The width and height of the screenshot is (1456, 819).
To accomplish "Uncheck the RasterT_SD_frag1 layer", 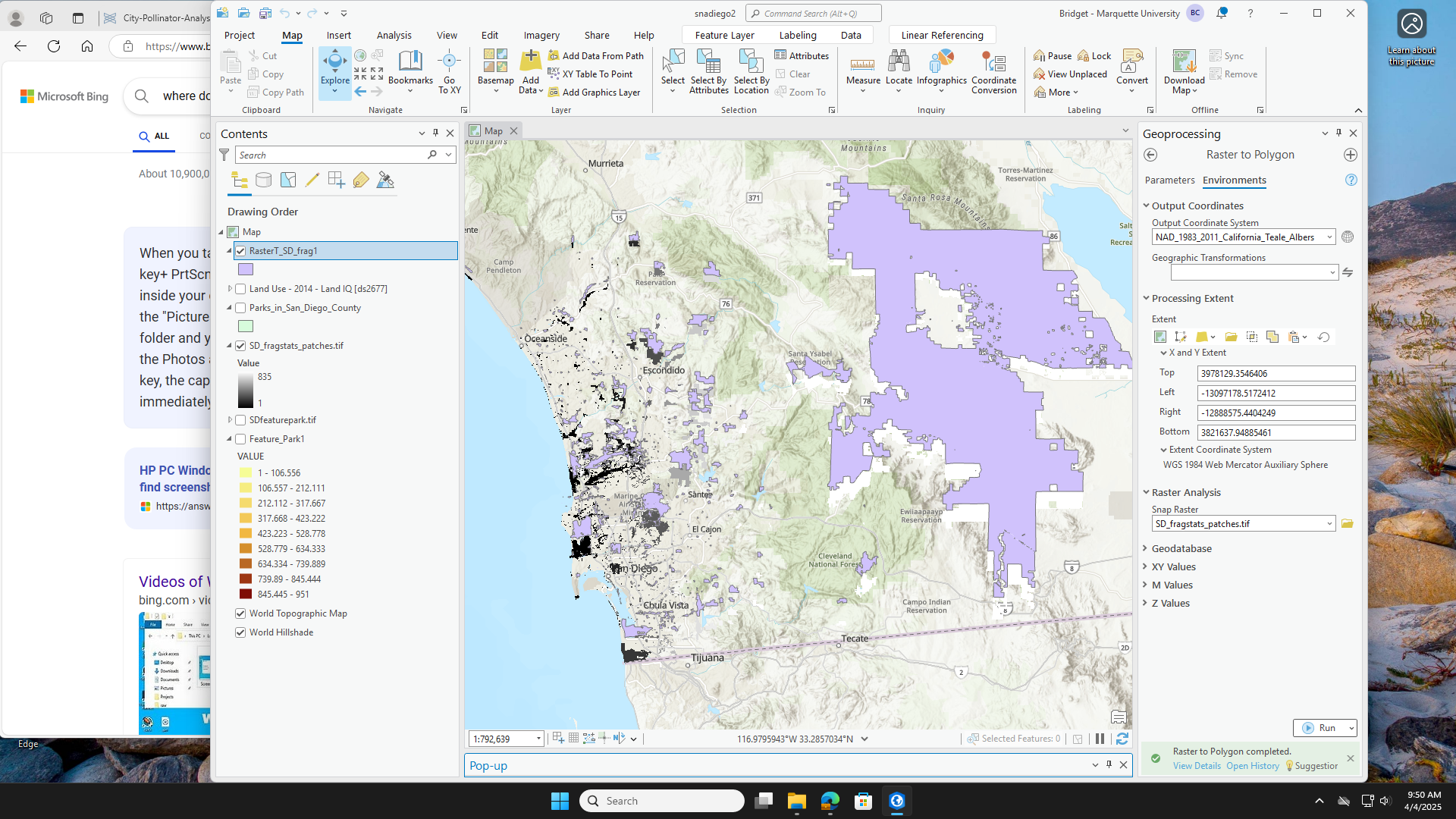I will click(240, 251).
